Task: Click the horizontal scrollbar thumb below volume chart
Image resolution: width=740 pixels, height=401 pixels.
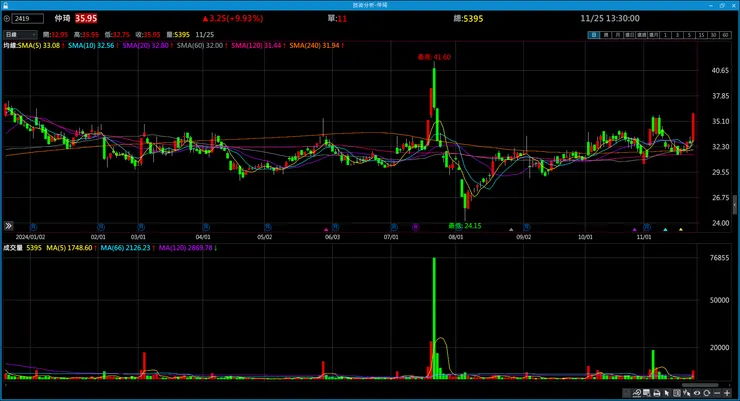Action: 700,385
